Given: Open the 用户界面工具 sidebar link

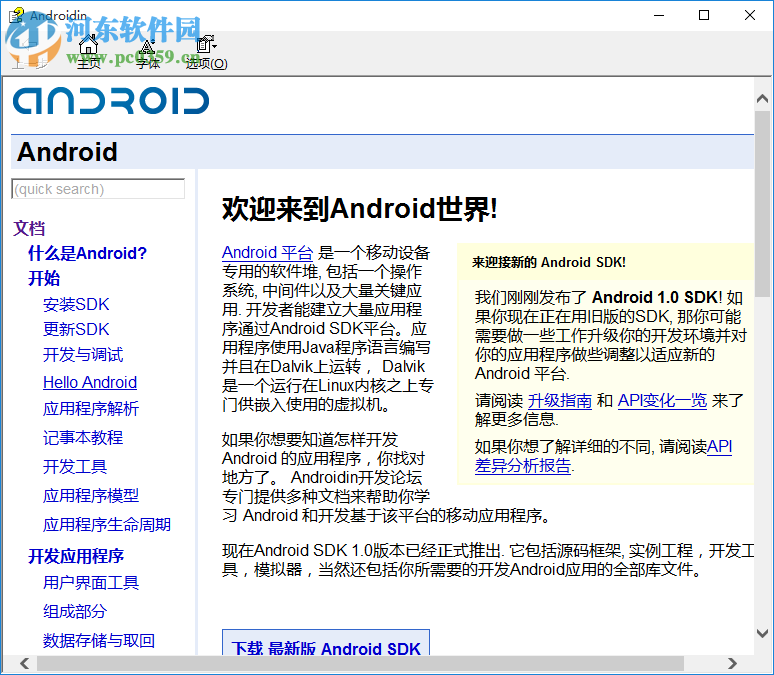Looking at the screenshot, I should tap(91, 583).
